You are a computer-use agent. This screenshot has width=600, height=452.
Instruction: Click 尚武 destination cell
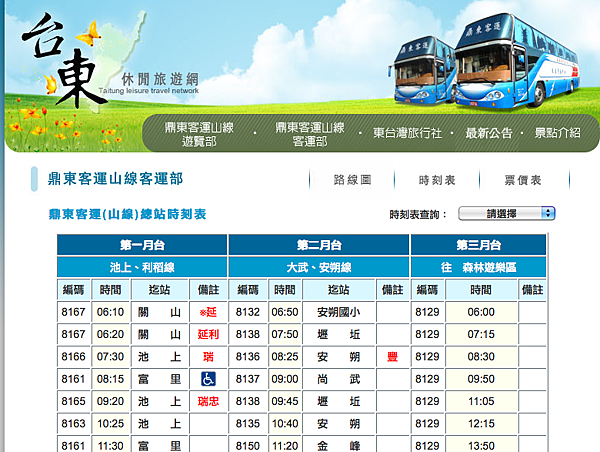pyautogui.click(x=339, y=379)
